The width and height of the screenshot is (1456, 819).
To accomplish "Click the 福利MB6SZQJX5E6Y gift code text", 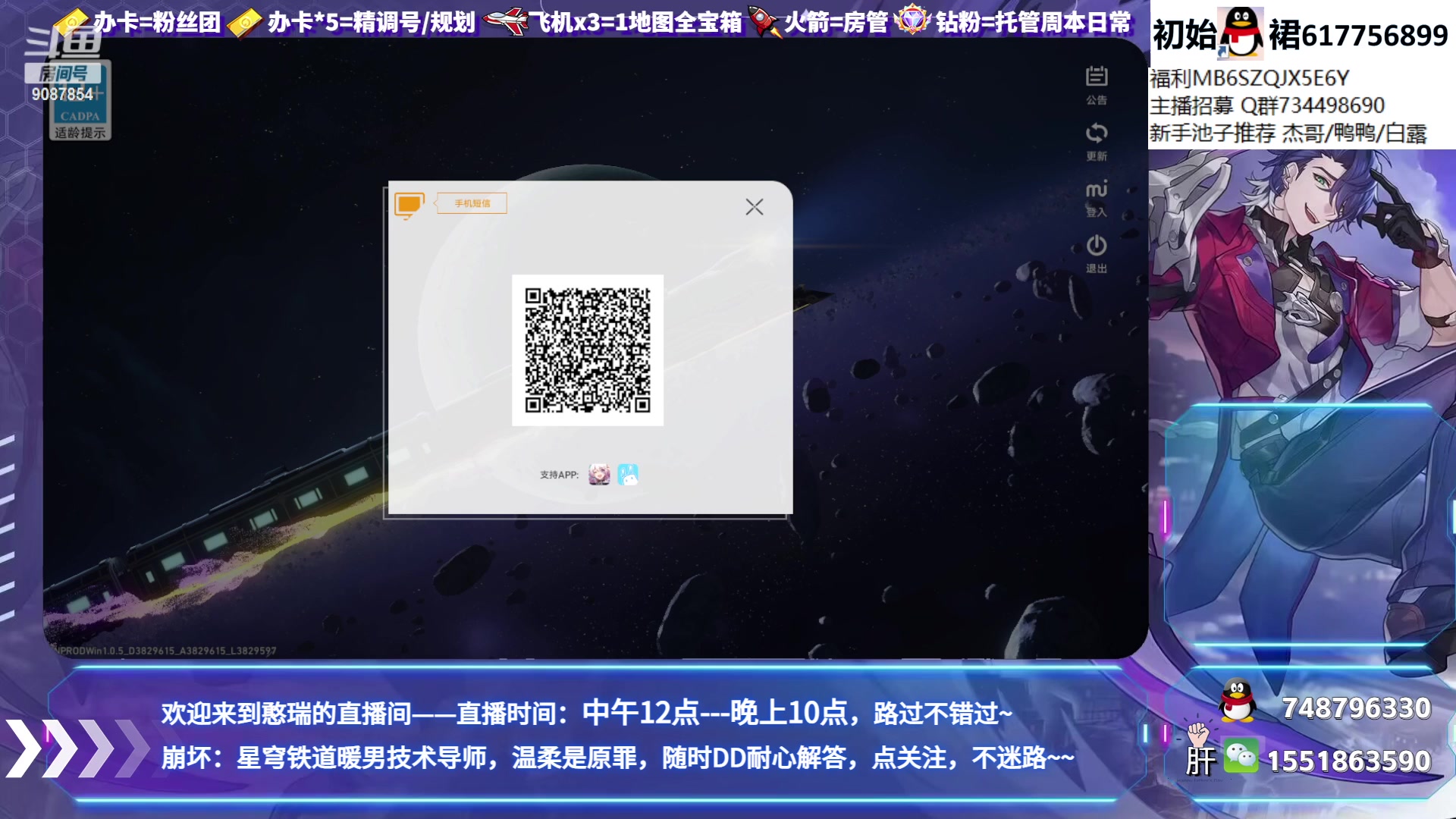I will point(1250,78).
